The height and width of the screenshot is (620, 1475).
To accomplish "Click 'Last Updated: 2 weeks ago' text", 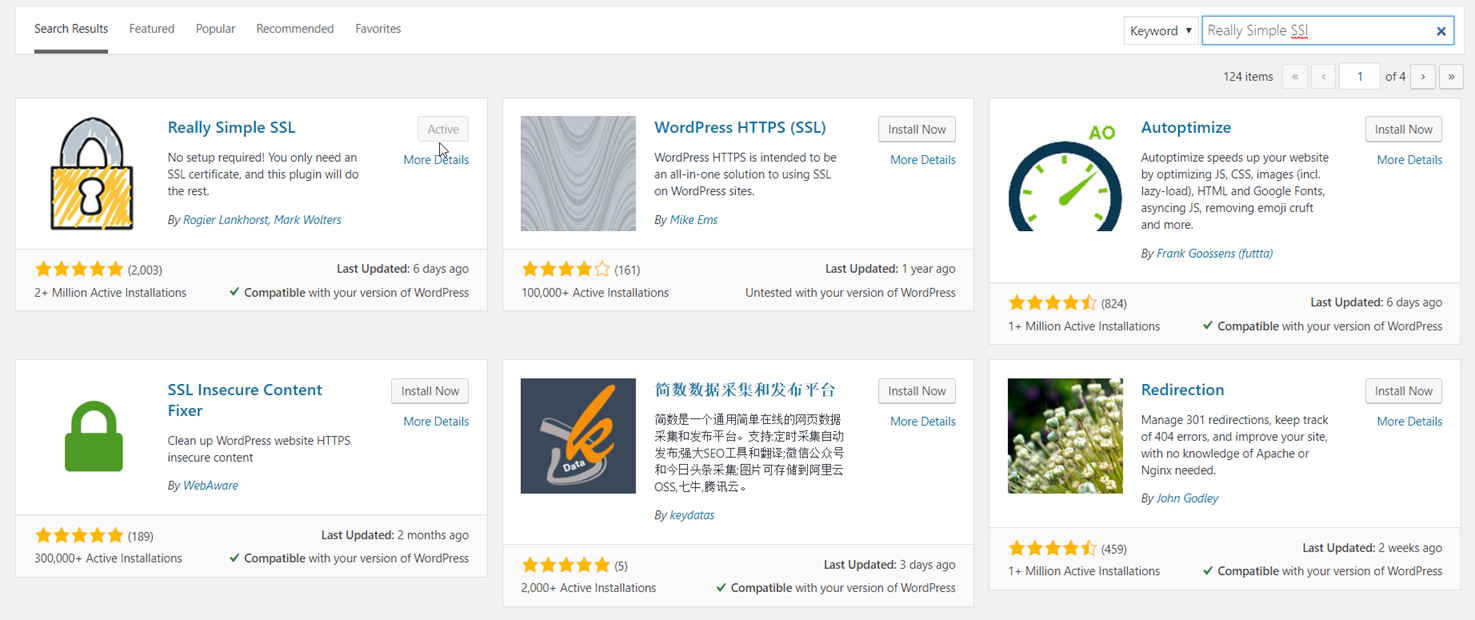I will (x=1372, y=548).
